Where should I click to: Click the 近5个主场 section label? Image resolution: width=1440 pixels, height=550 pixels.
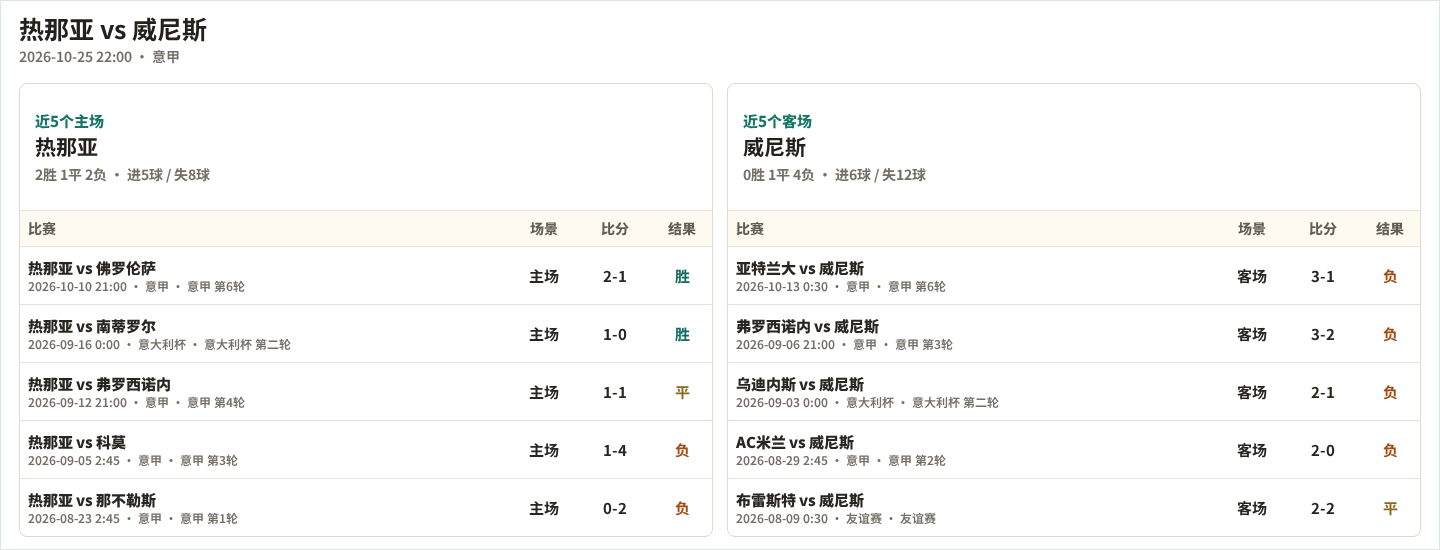tap(69, 121)
